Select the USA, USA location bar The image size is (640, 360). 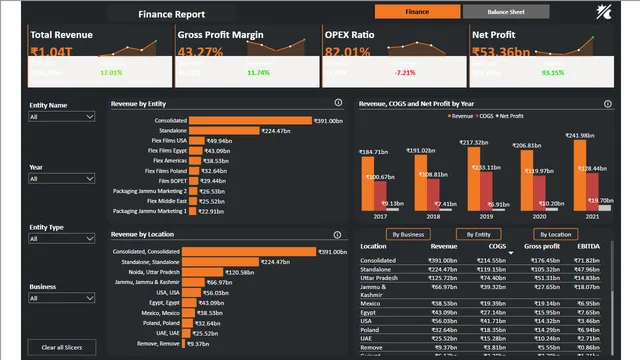coord(191,293)
